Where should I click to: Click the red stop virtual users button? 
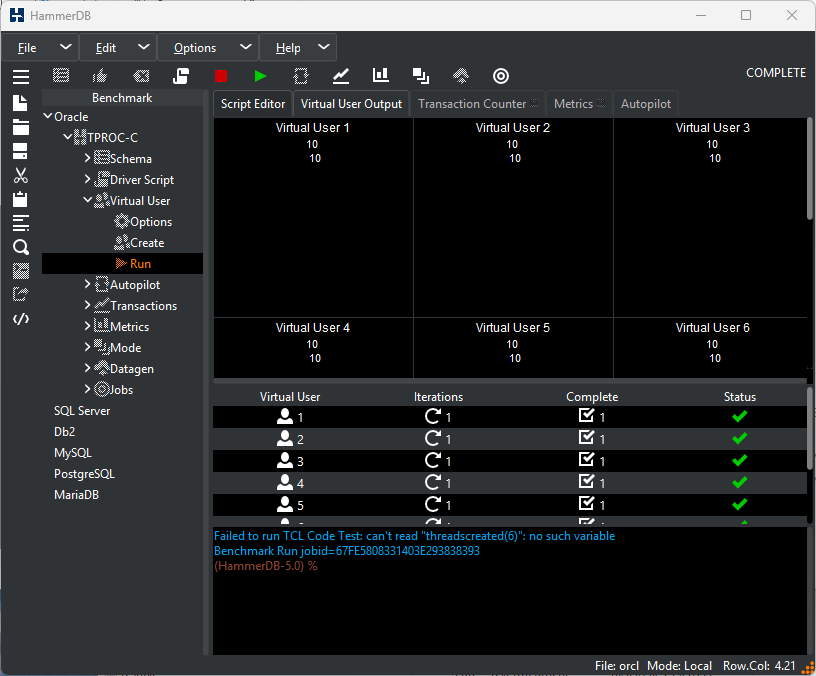click(221, 76)
